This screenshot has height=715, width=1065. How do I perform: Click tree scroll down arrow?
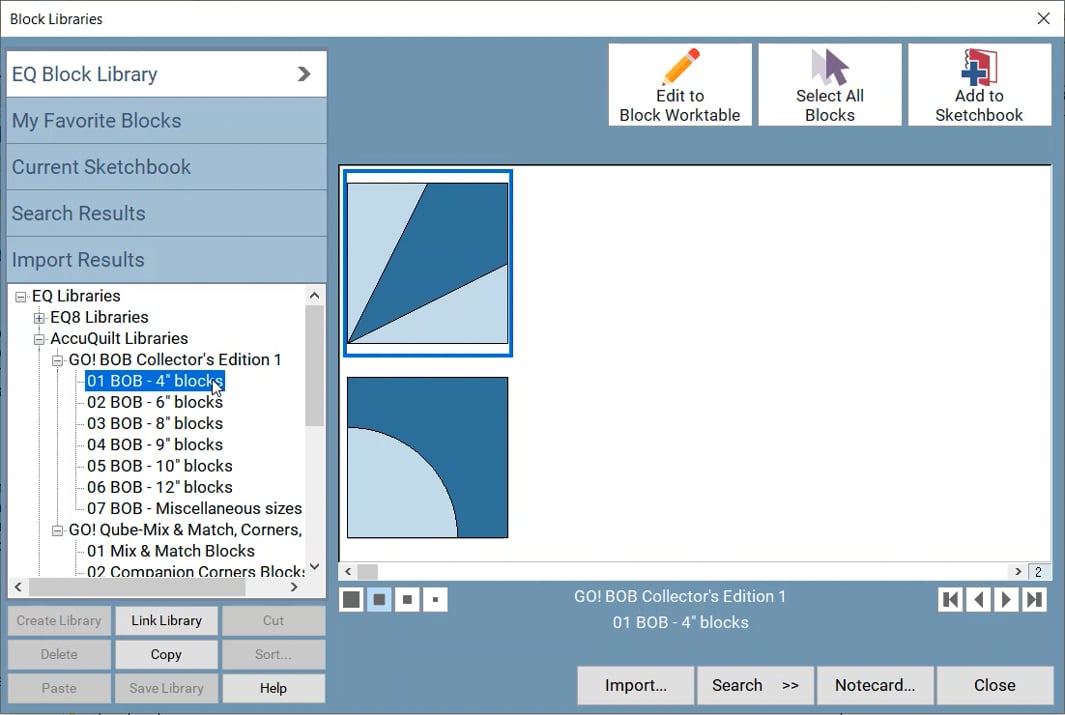click(x=314, y=566)
